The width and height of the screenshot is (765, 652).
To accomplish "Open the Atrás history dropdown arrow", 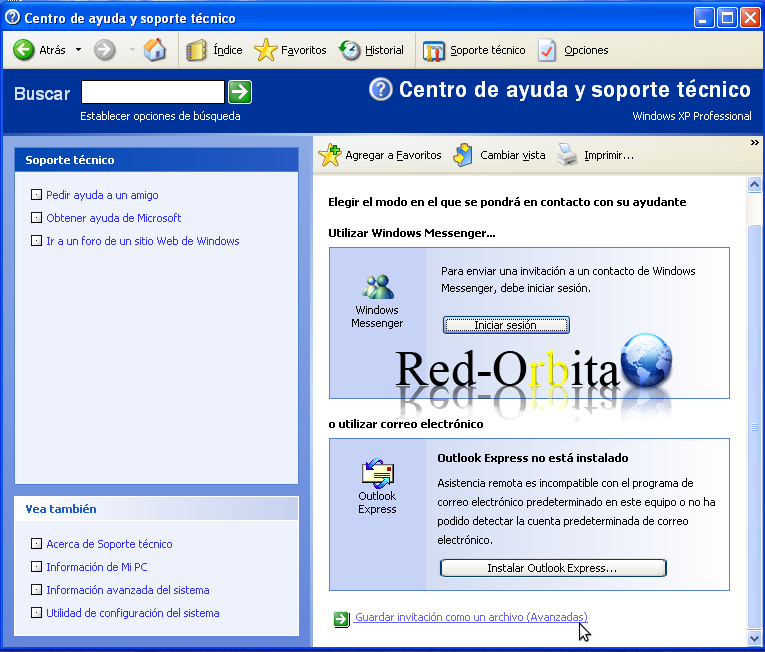I will coord(78,50).
